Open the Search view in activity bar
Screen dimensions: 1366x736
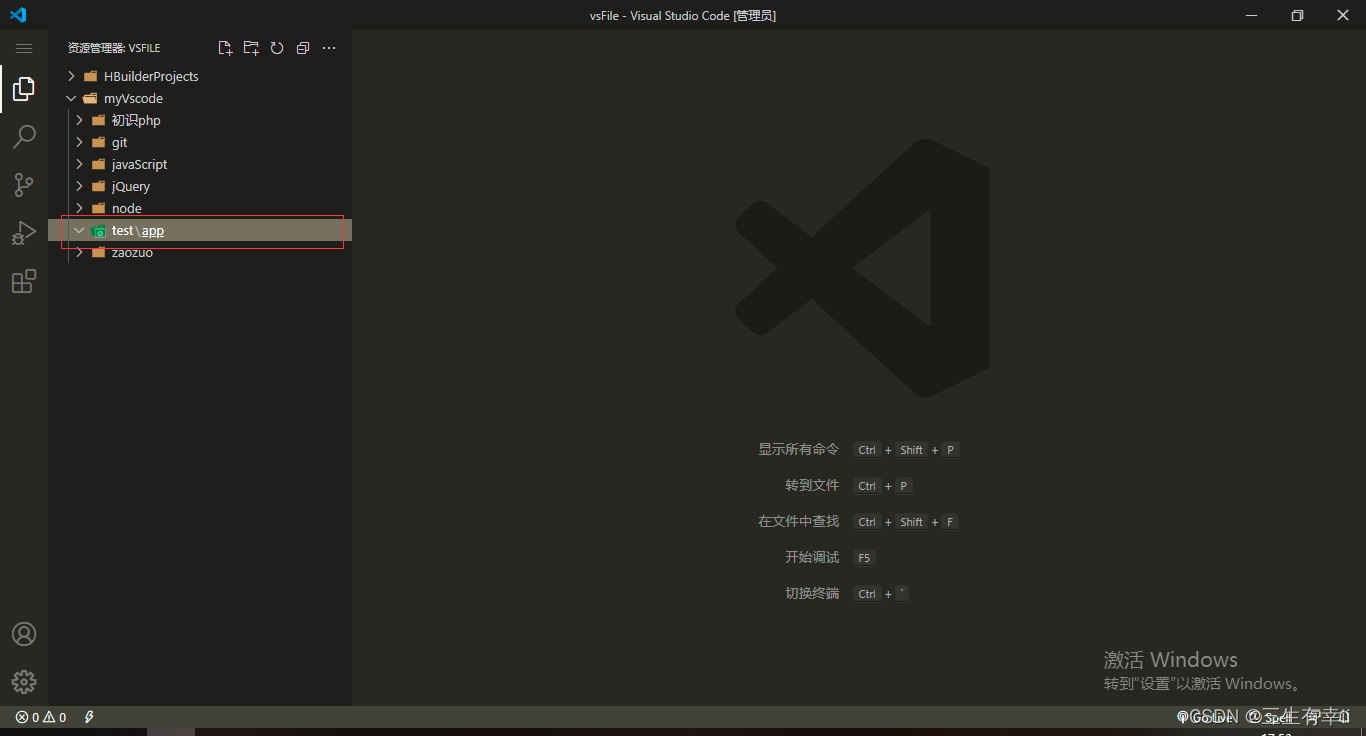(x=24, y=137)
